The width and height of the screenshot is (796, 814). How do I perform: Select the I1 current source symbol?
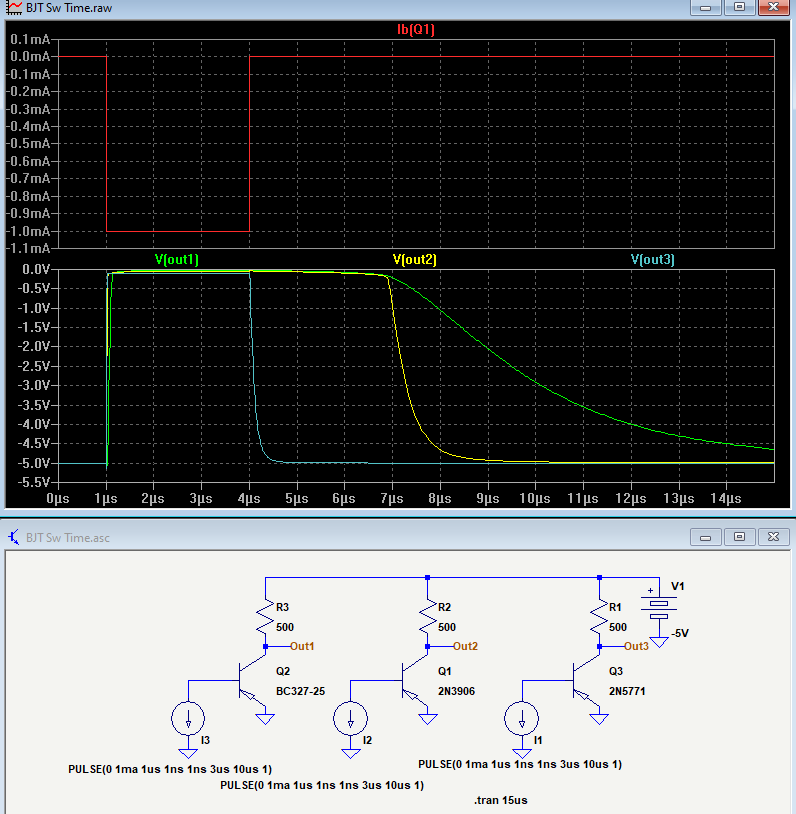[522, 718]
